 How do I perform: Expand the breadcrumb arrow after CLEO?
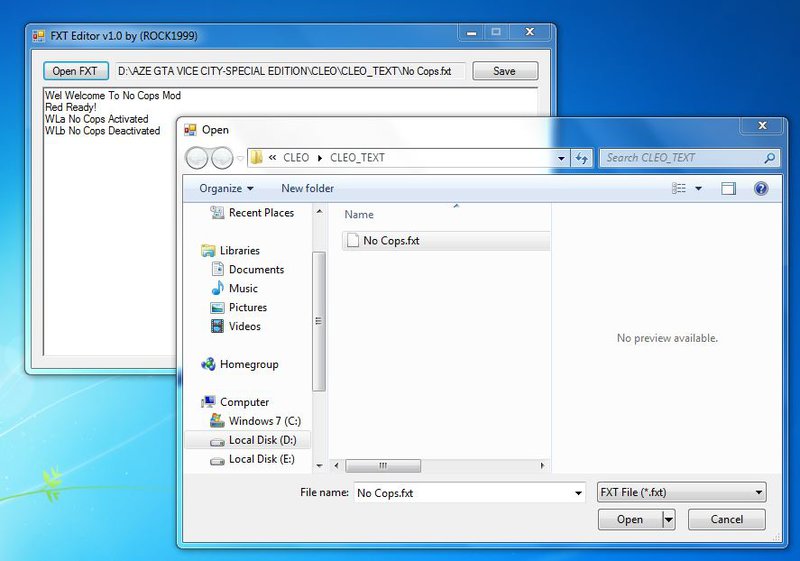320,158
